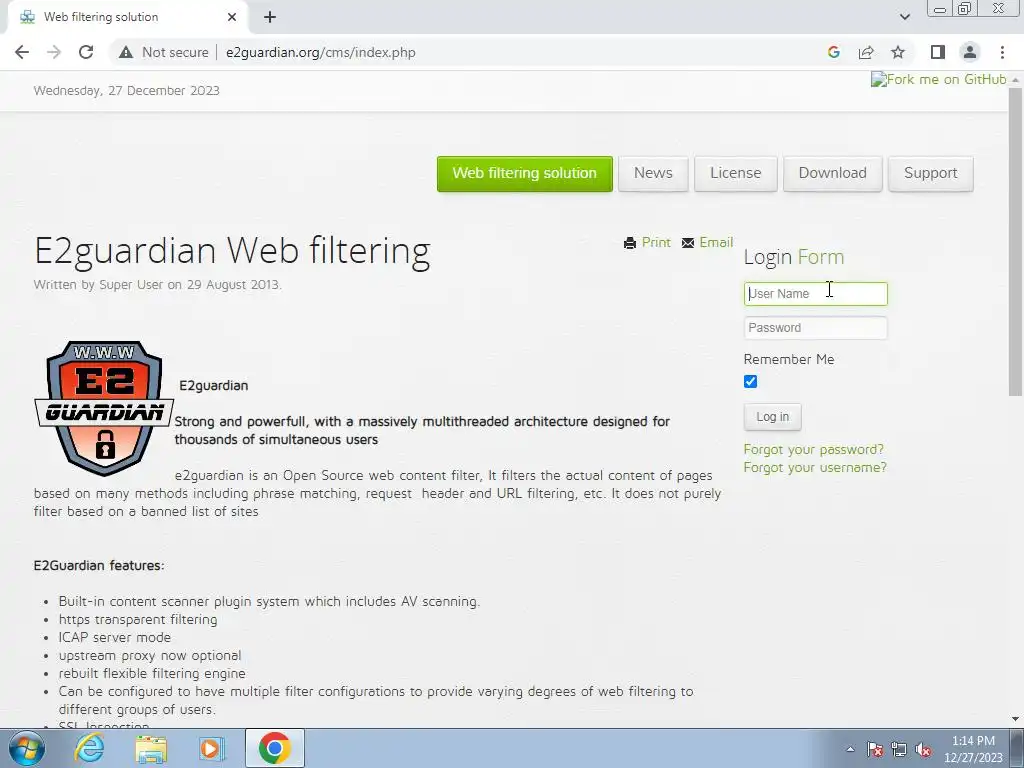Expand the tab search chevron

click(904, 17)
